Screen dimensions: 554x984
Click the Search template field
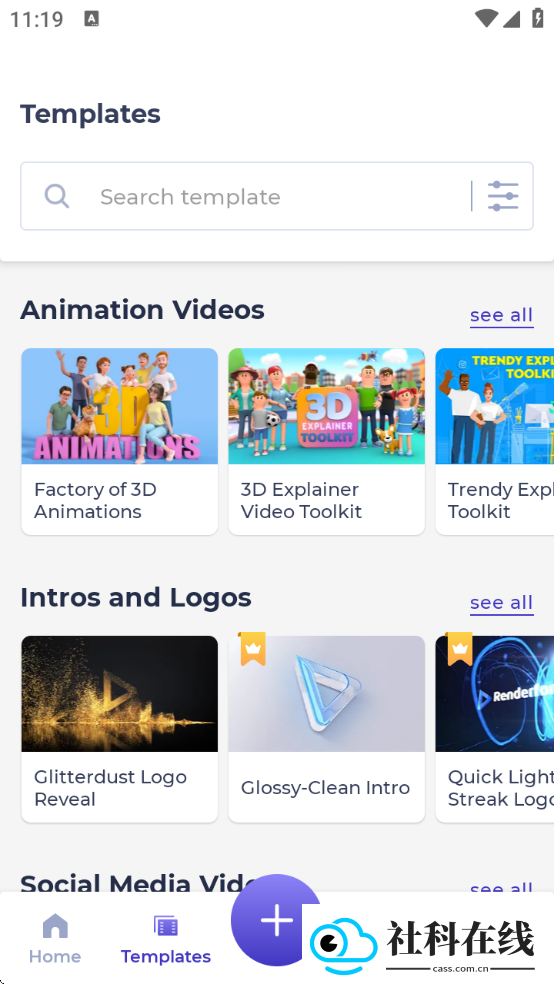pyautogui.click(x=277, y=196)
